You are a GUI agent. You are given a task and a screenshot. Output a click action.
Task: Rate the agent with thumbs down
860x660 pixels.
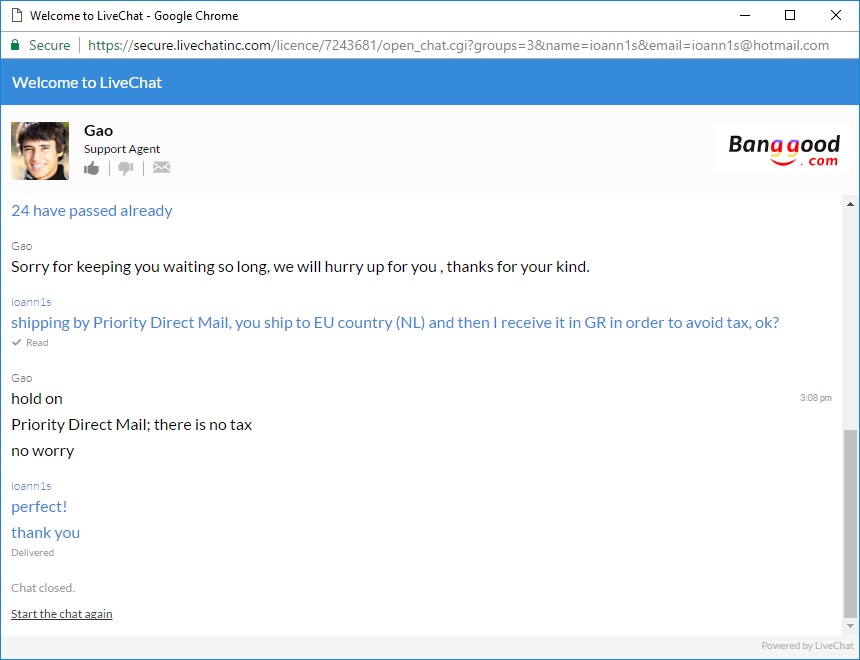point(126,168)
